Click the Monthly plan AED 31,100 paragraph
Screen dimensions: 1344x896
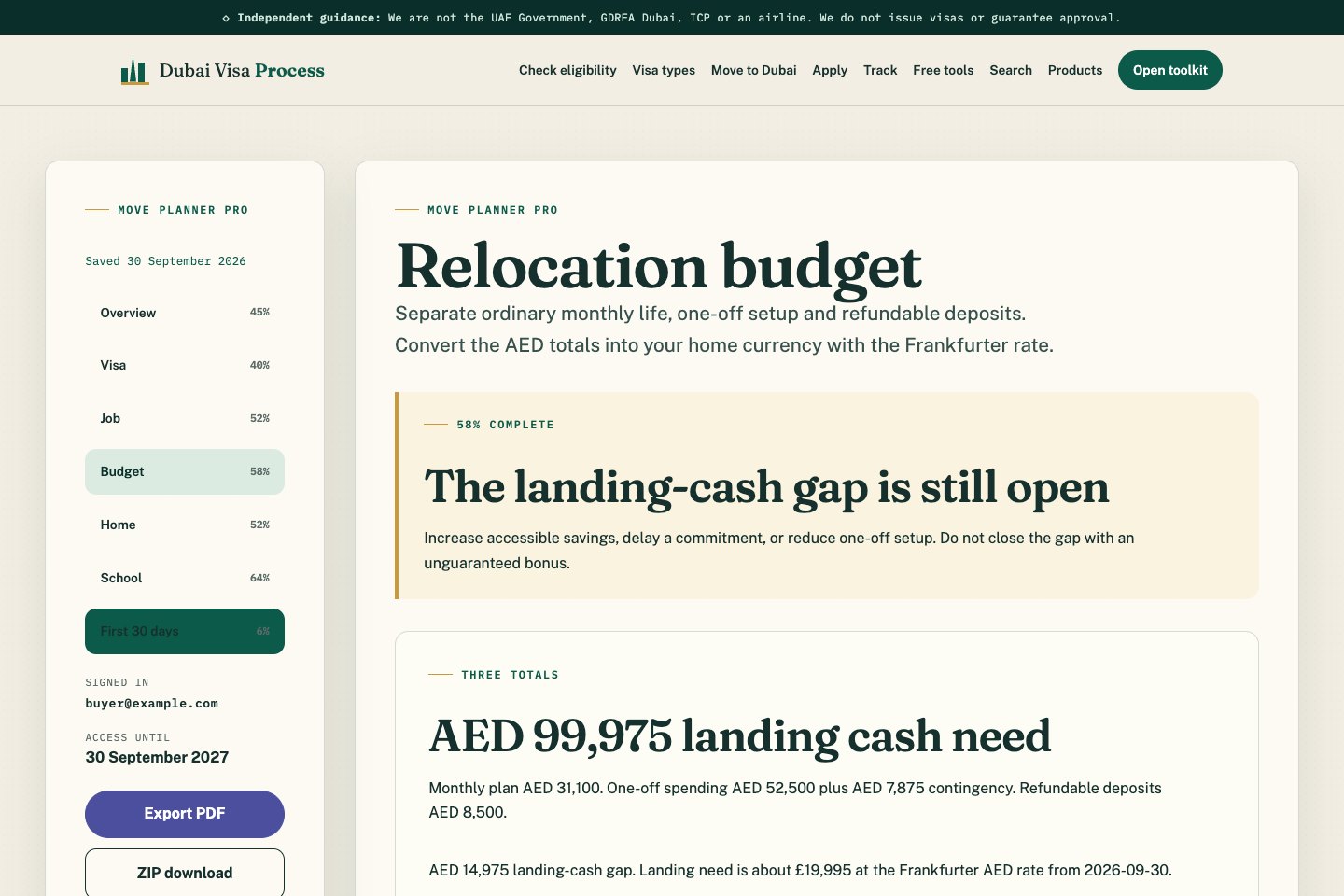click(795, 800)
